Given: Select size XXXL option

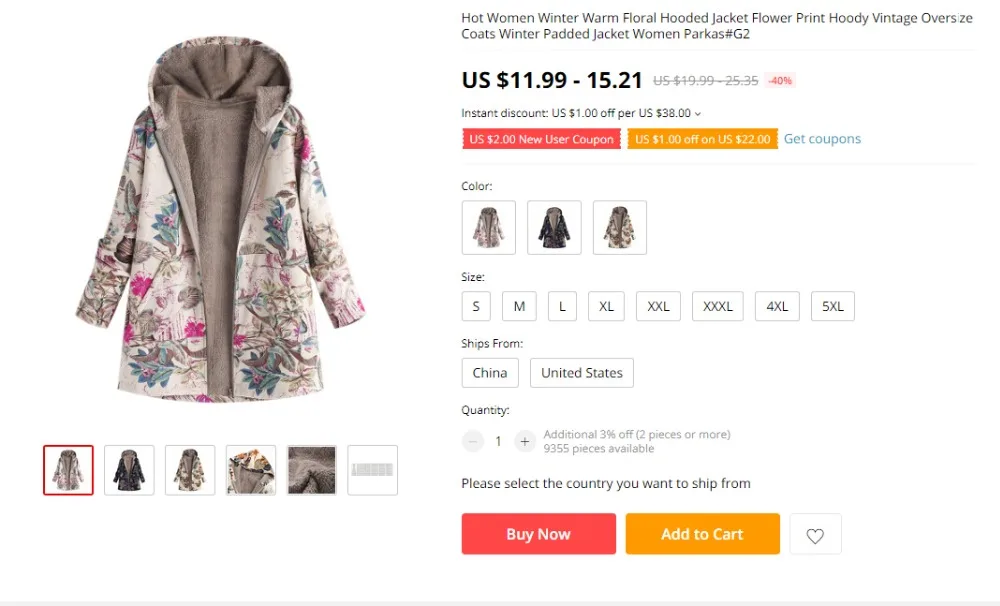Looking at the screenshot, I should [717, 306].
